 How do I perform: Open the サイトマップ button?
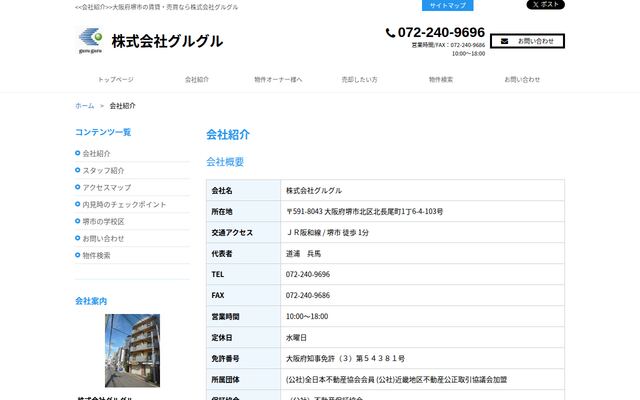[x=448, y=5]
